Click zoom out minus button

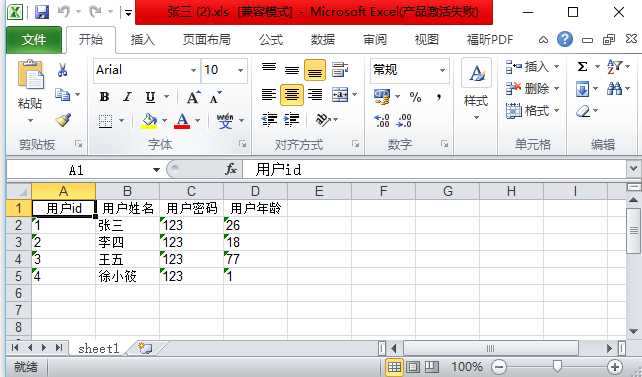tap(499, 367)
